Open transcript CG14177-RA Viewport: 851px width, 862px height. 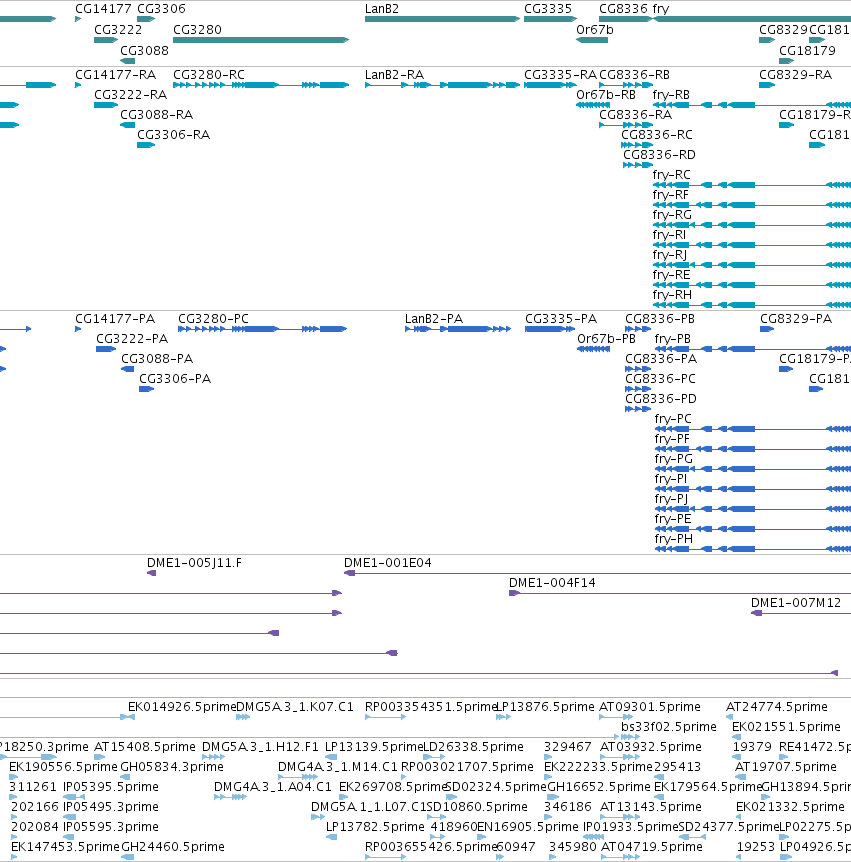click(x=115, y=75)
